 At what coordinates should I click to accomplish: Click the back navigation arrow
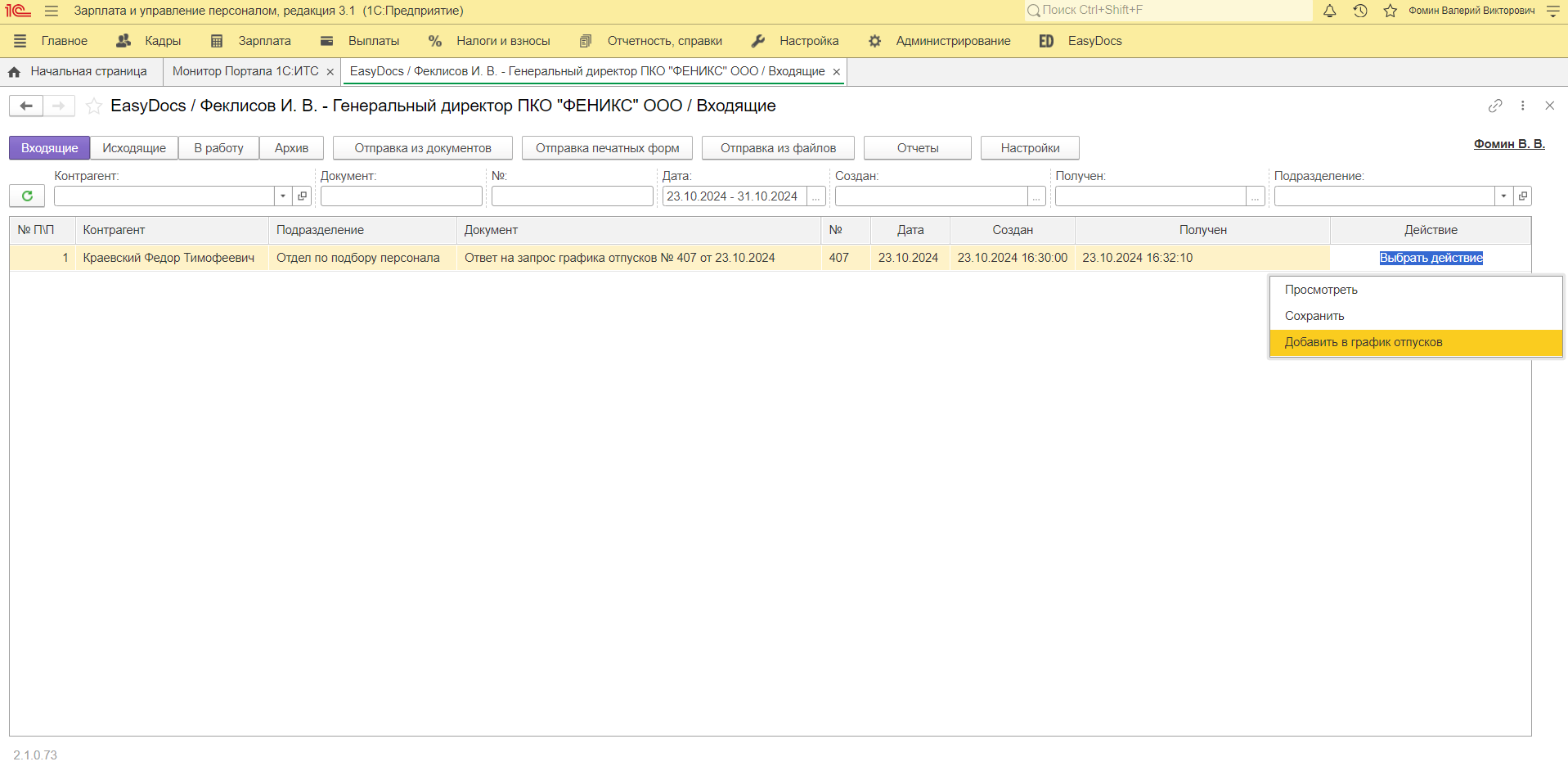pyautogui.click(x=26, y=106)
